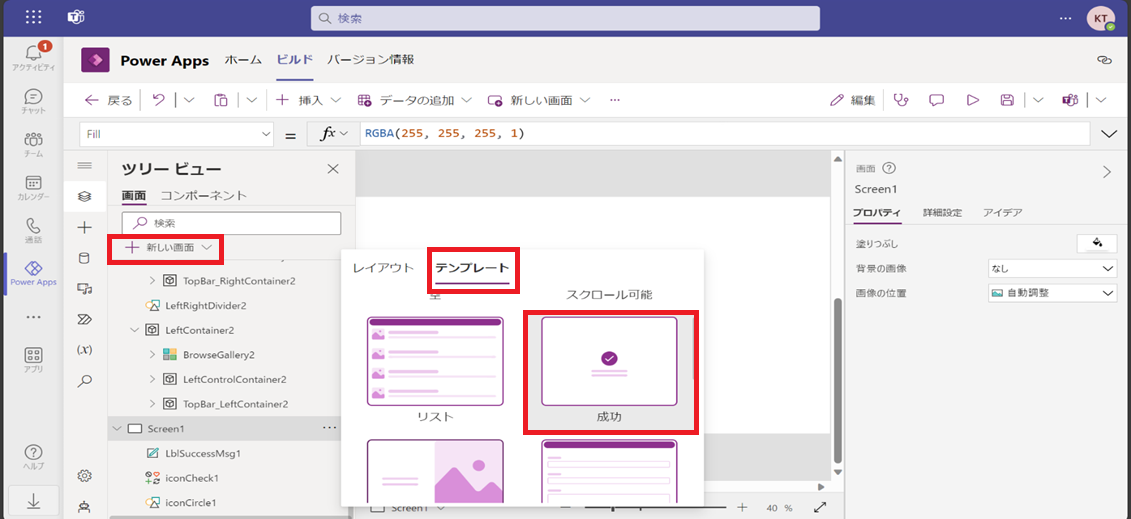Image resolution: width=1131 pixels, height=519 pixels.
Task: Switch to Components (コンポーネント) tab
Action: (203, 195)
